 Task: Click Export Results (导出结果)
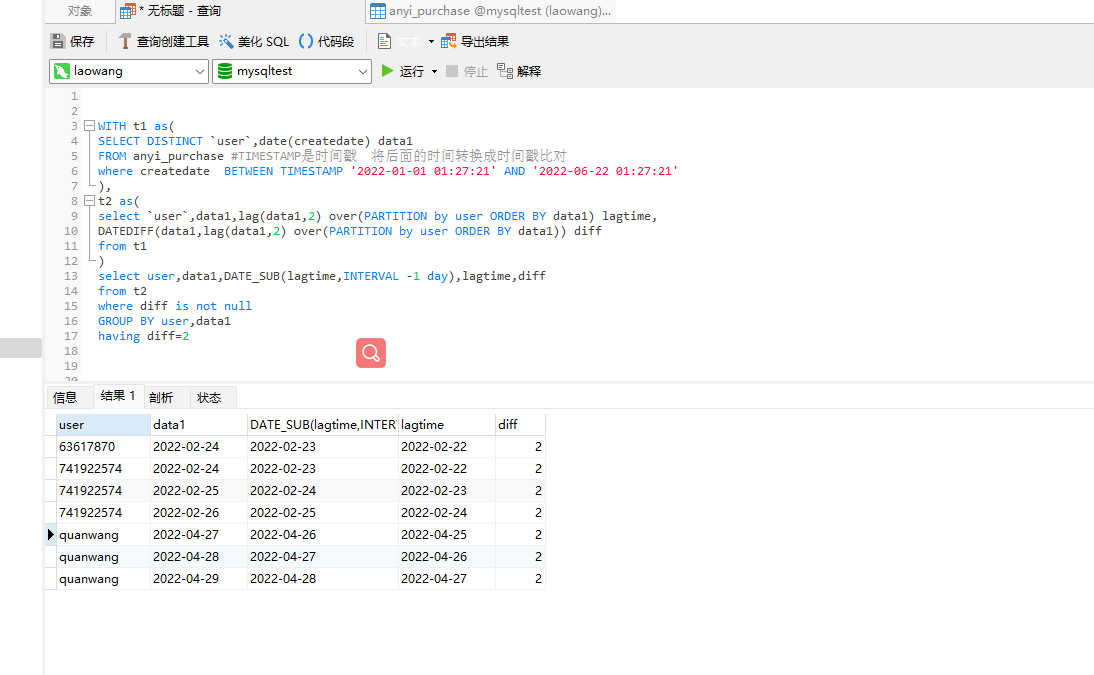pos(475,41)
